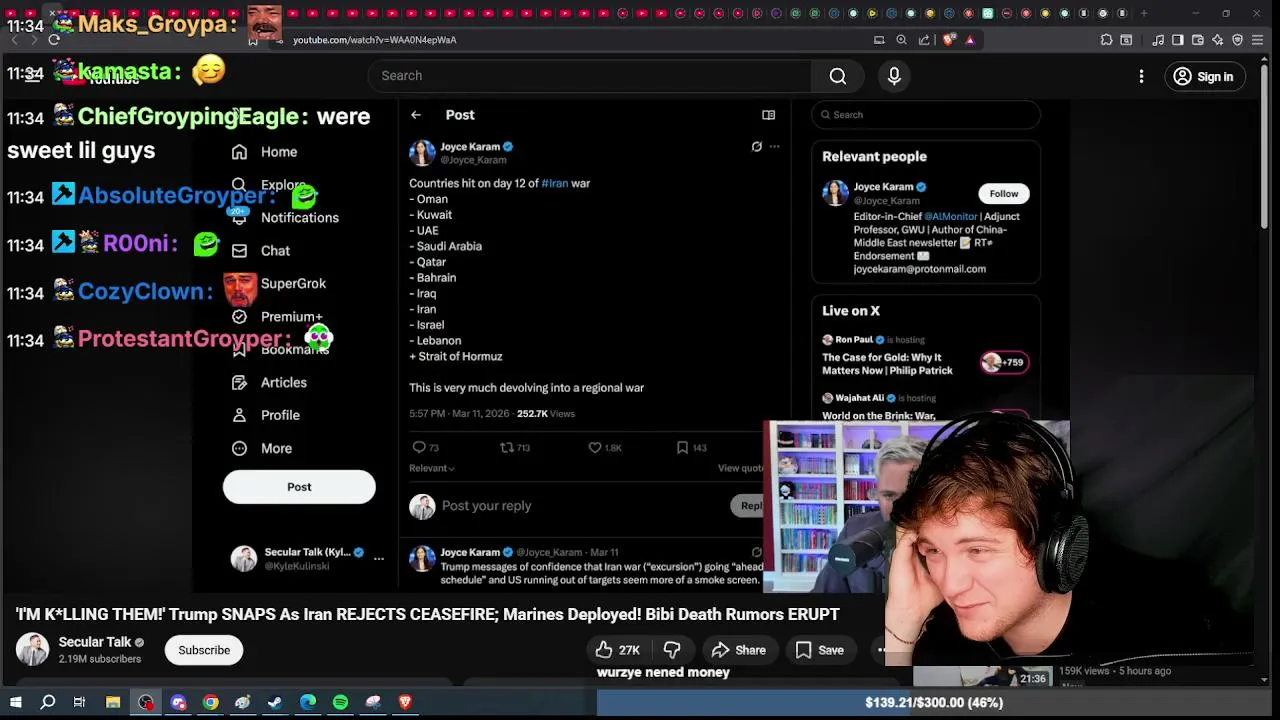Viewport: 1280px width, 720px height.
Task: Open YouTube settings three-dot menu
Action: 1141,77
